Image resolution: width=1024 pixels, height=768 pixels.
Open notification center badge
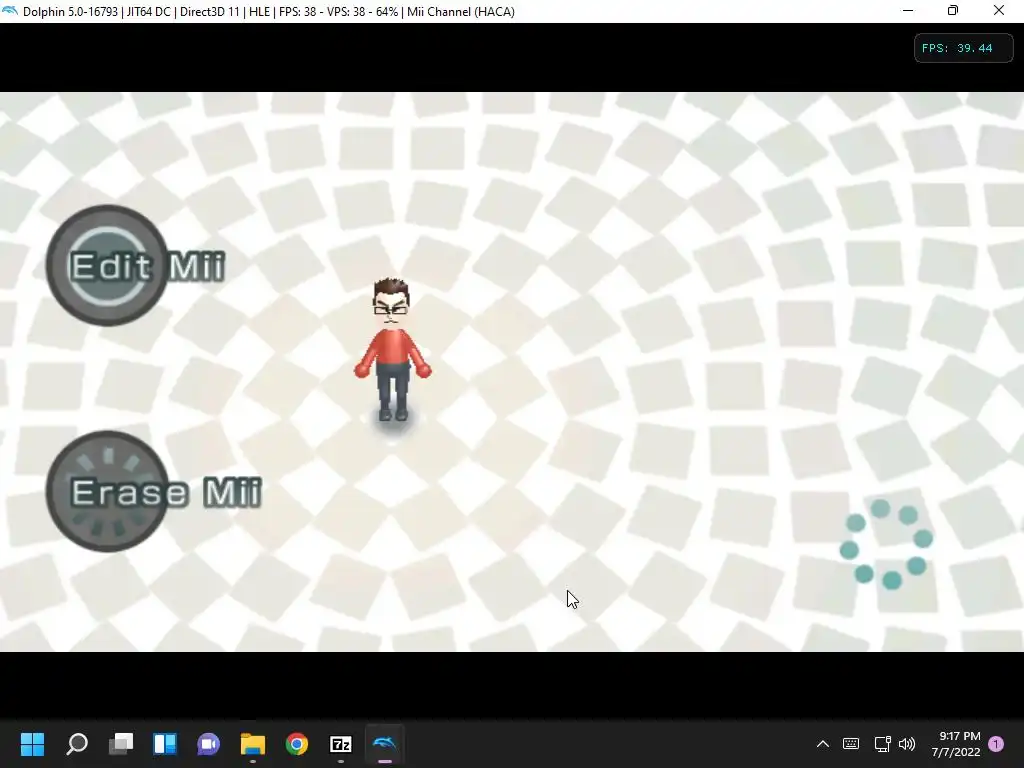[x=996, y=744]
